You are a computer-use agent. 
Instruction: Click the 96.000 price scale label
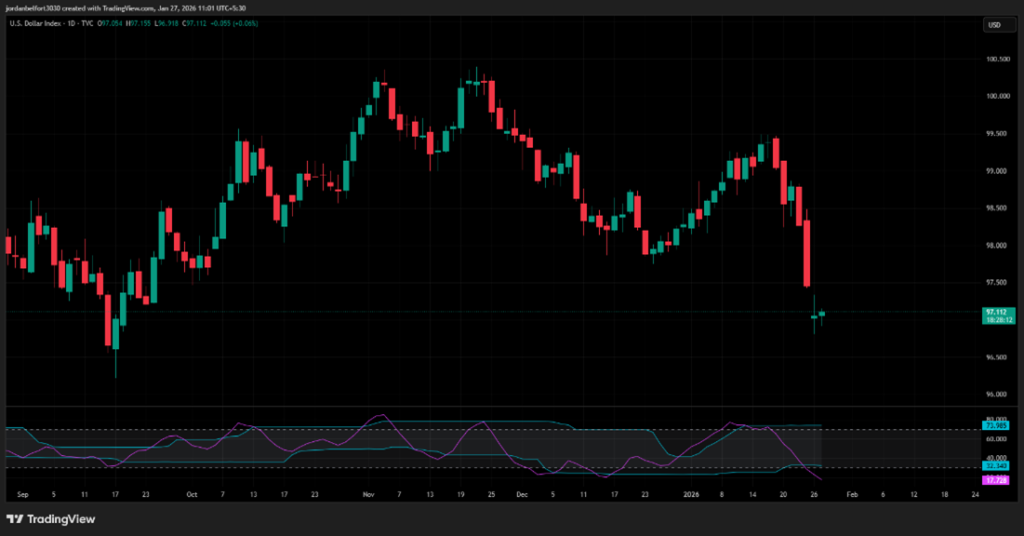coord(997,394)
